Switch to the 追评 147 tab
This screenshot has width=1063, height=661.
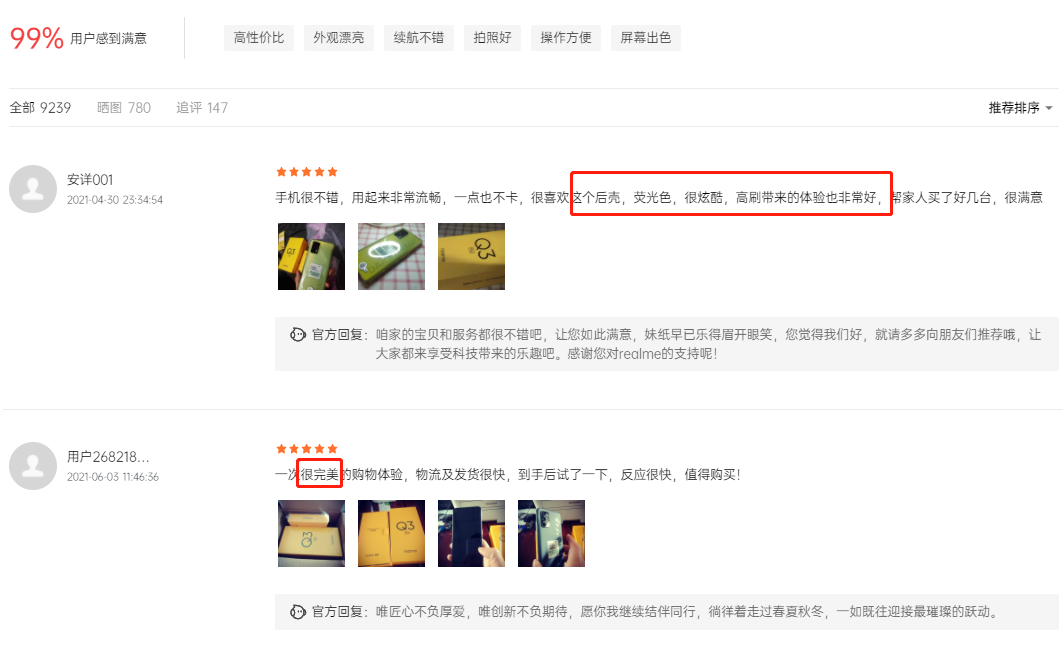coord(202,108)
